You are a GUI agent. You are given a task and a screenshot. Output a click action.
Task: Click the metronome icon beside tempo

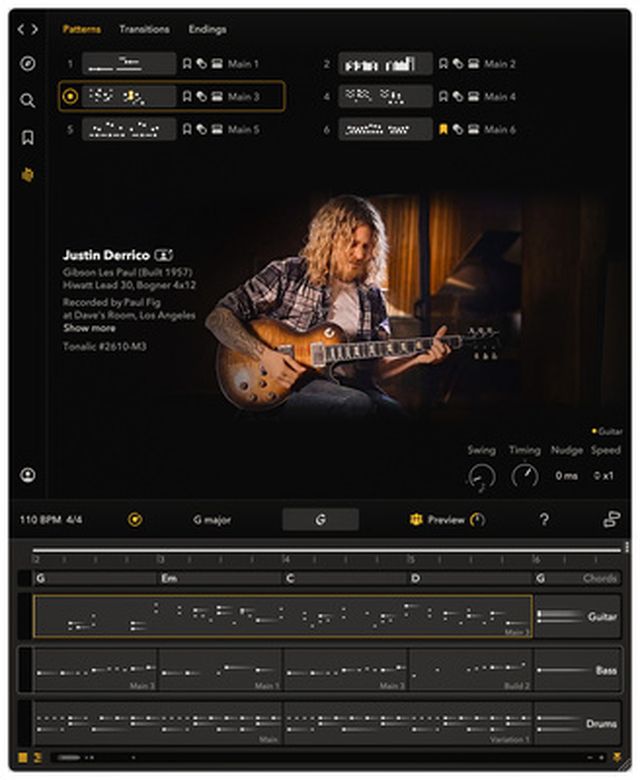point(135,520)
